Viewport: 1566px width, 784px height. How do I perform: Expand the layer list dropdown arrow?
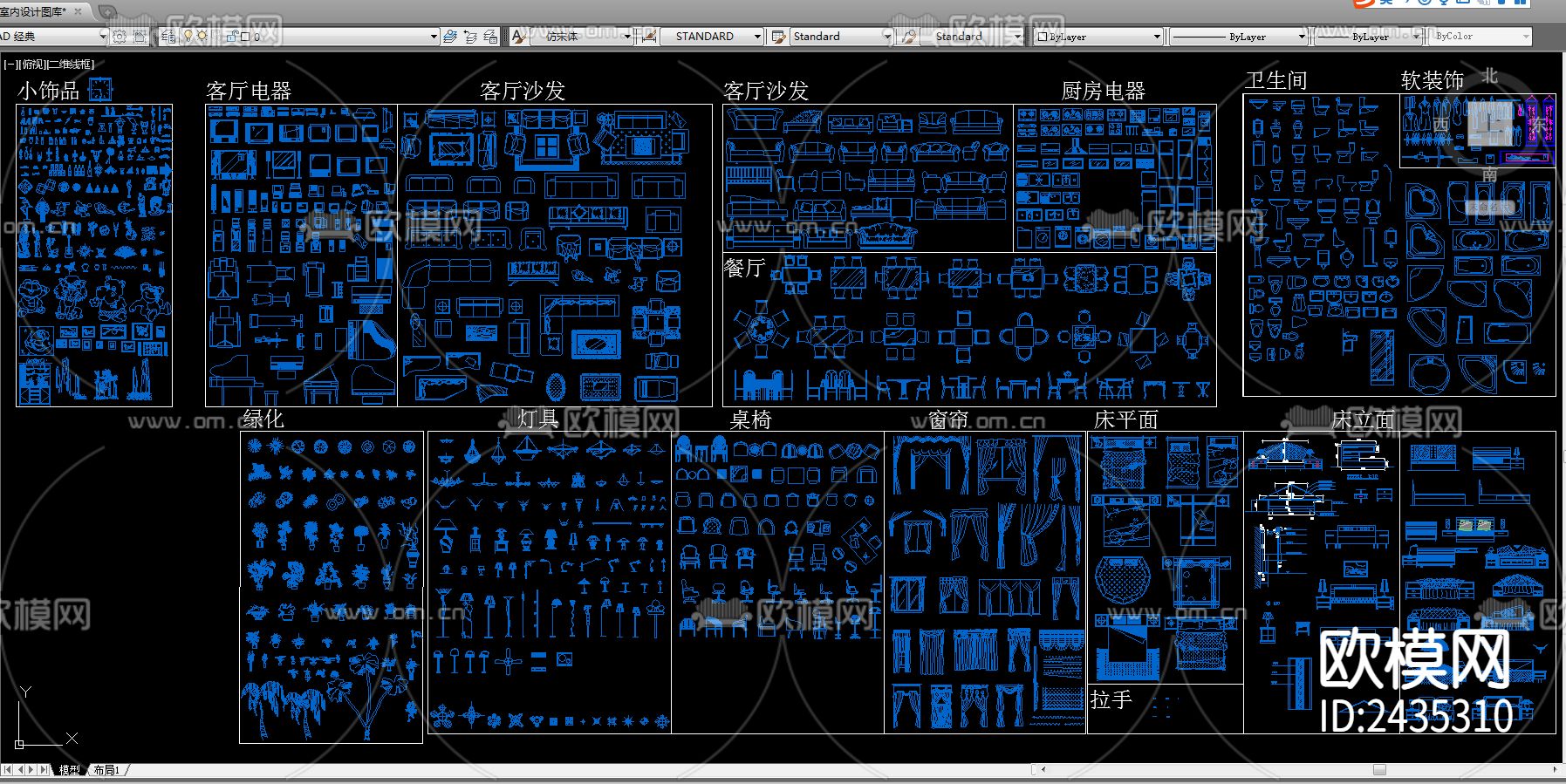(x=434, y=37)
